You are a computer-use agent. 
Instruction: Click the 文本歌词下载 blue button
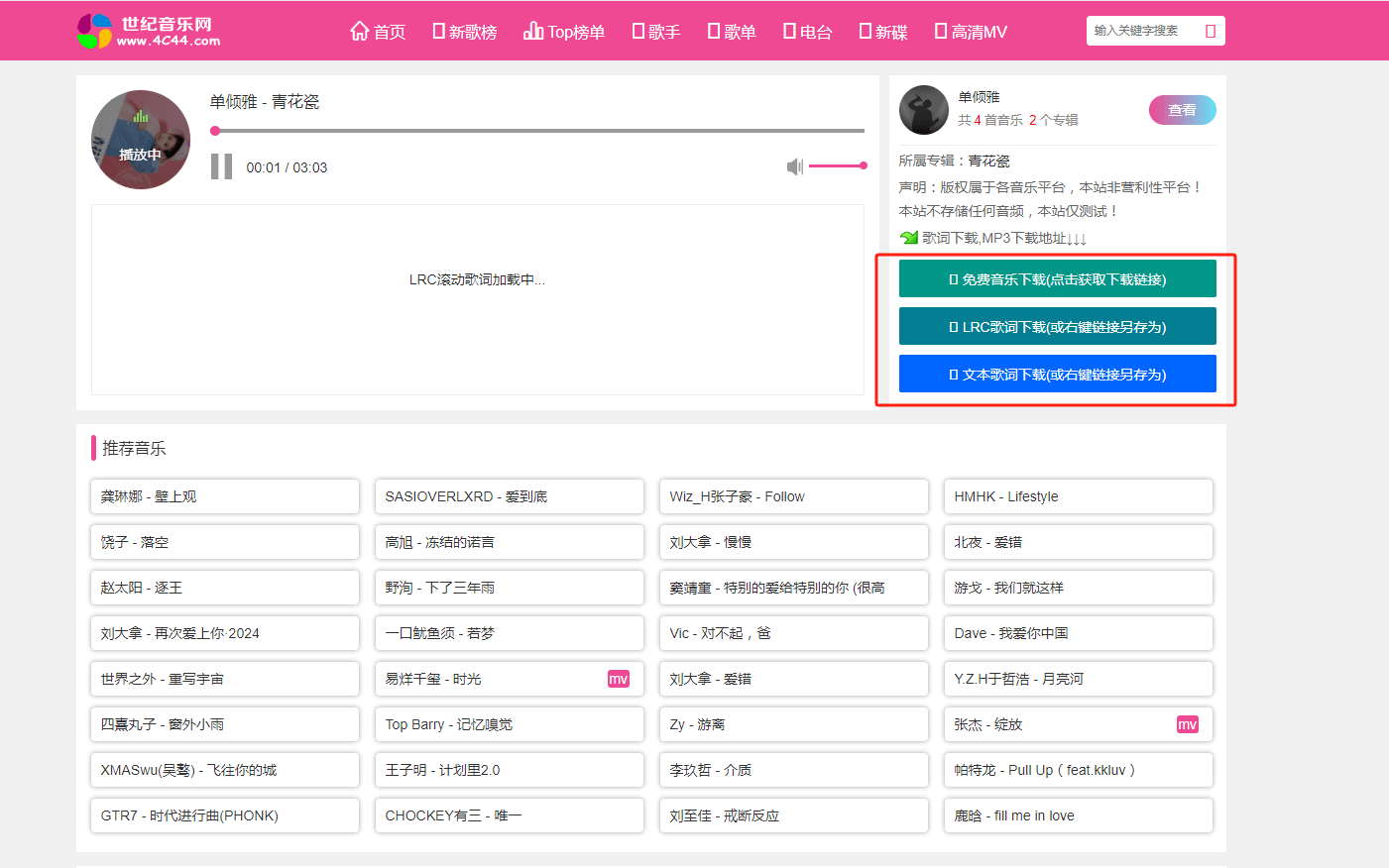1058,375
